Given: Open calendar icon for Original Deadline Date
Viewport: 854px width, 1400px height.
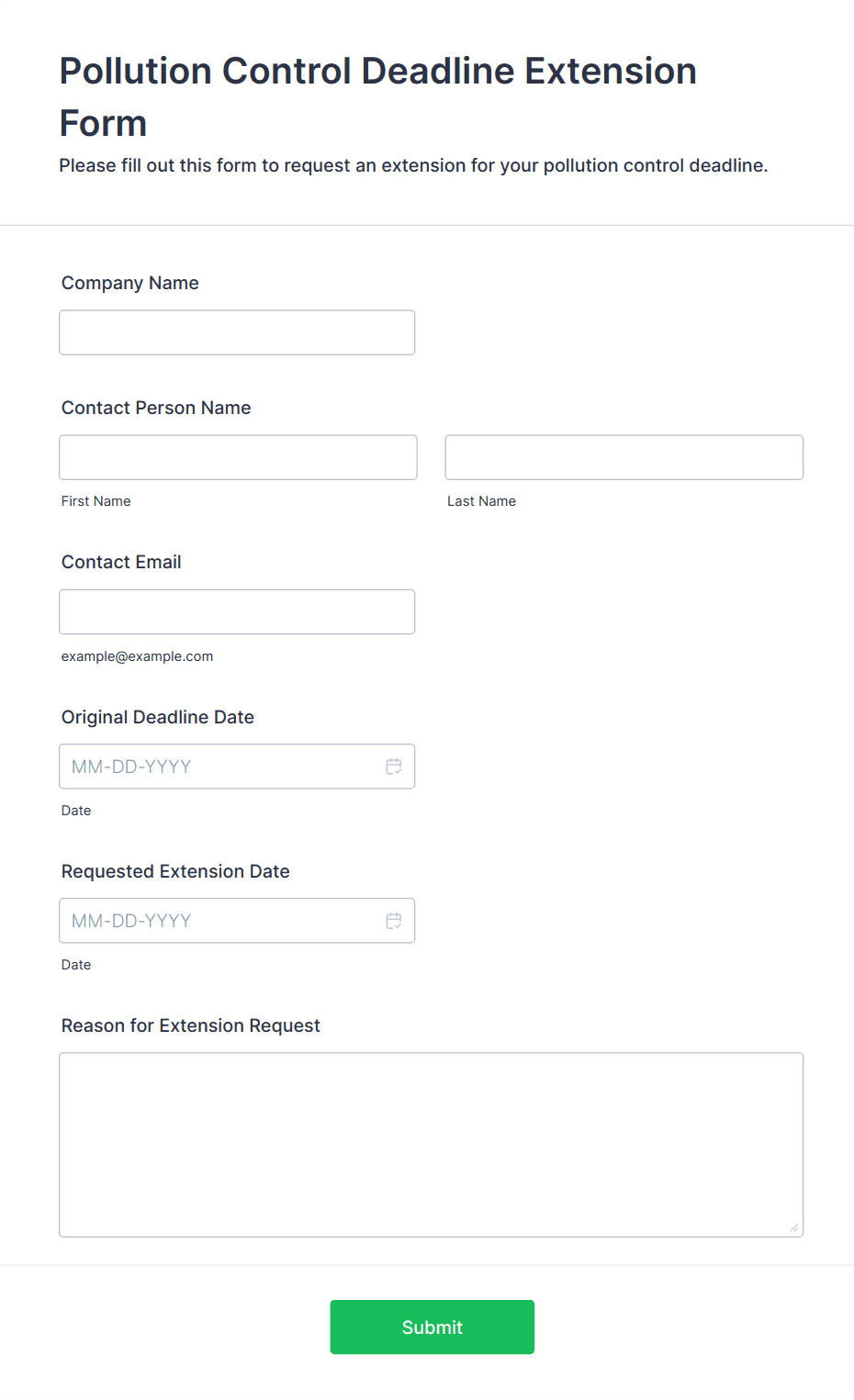Looking at the screenshot, I should (394, 767).
